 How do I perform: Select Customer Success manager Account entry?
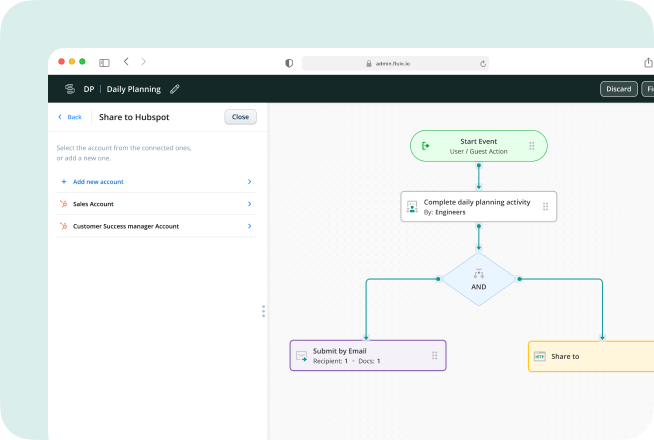pyautogui.click(x=125, y=226)
